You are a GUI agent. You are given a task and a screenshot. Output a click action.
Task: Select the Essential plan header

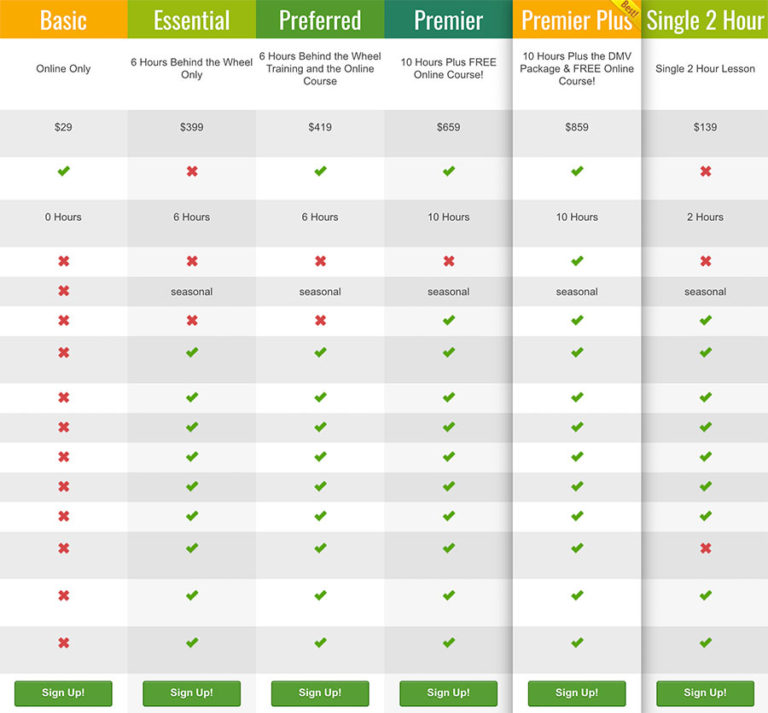192,20
